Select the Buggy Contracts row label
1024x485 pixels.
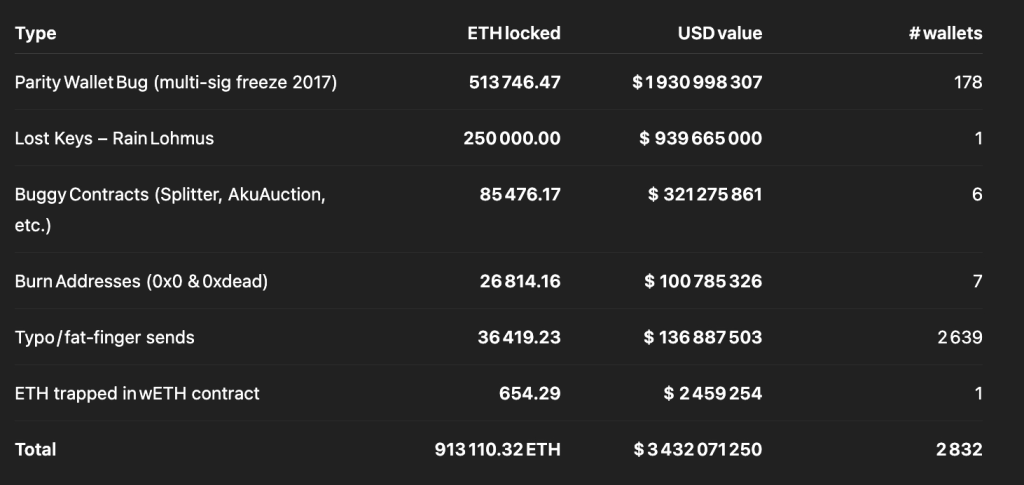pos(170,194)
